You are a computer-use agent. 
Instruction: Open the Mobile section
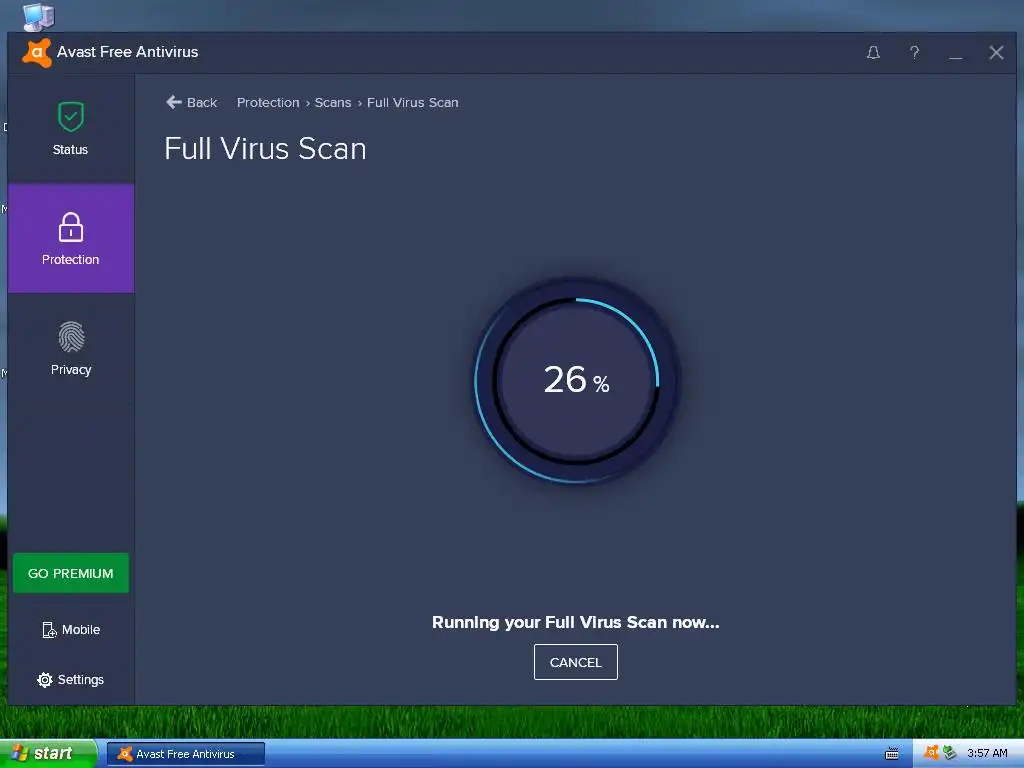pos(71,630)
